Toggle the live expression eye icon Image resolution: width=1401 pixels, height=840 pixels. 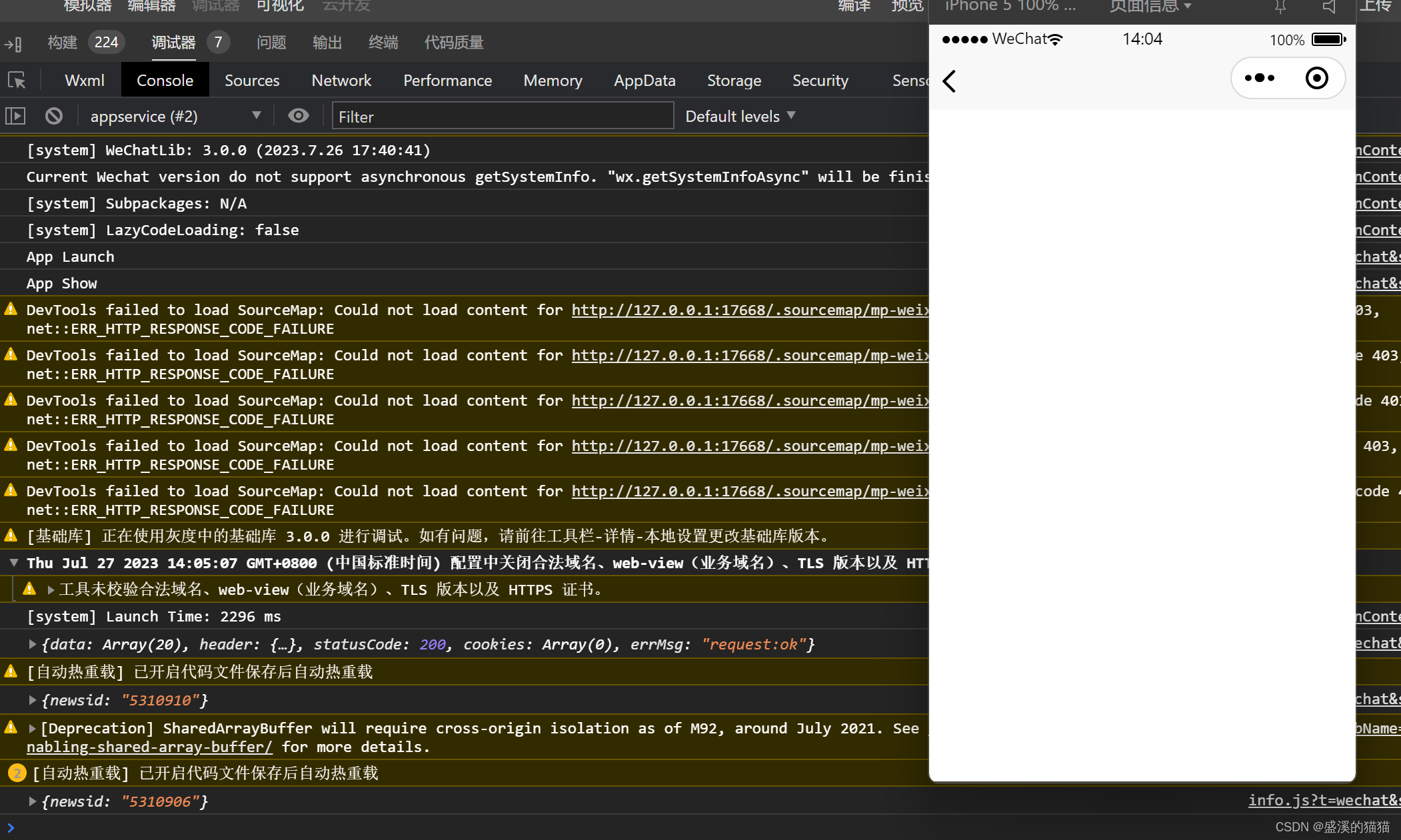(298, 116)
